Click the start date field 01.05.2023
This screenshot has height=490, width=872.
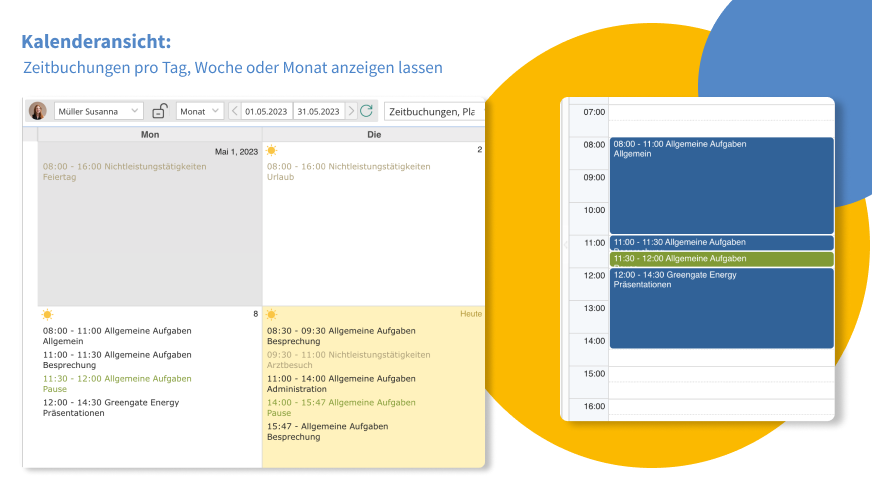[x=266, y=111]
